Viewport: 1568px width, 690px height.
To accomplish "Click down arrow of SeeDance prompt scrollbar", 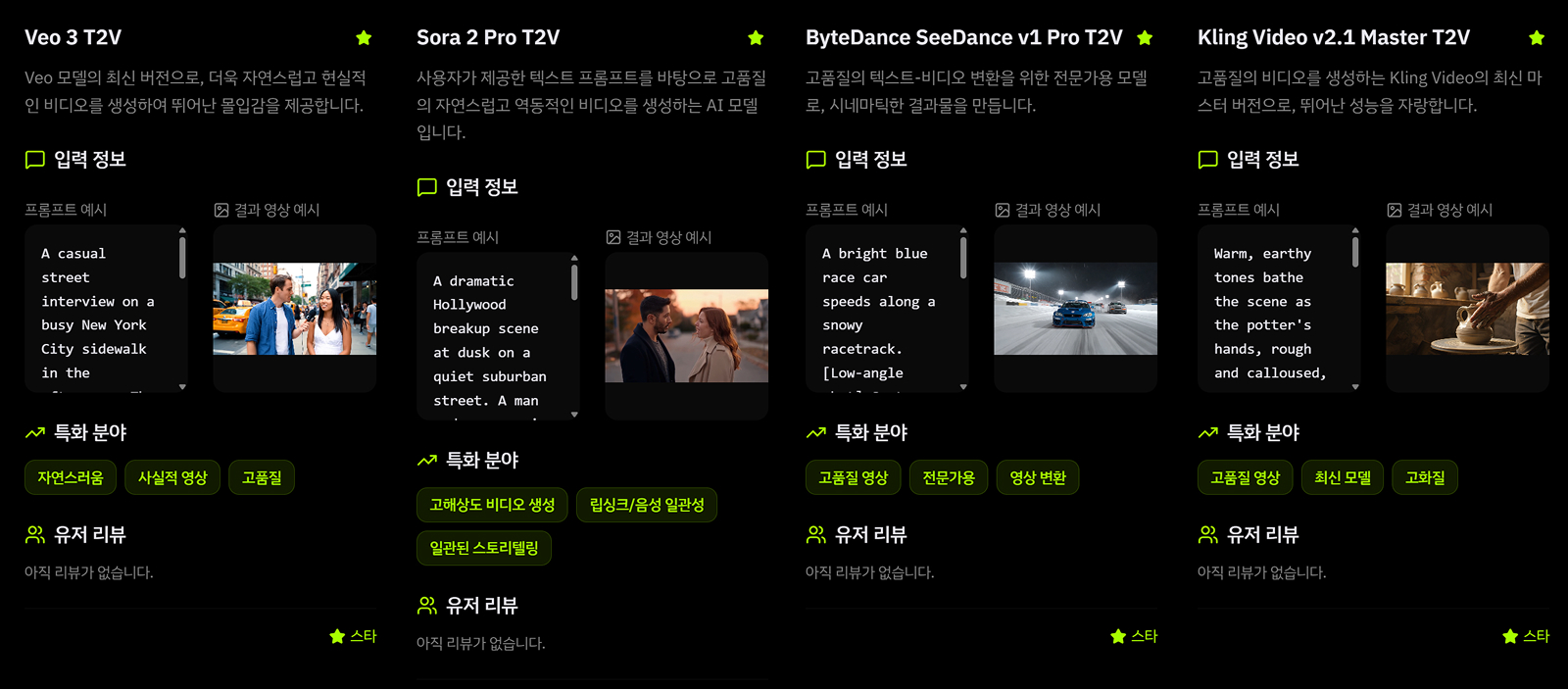I will pyautogui.click(x=963, y=387).
